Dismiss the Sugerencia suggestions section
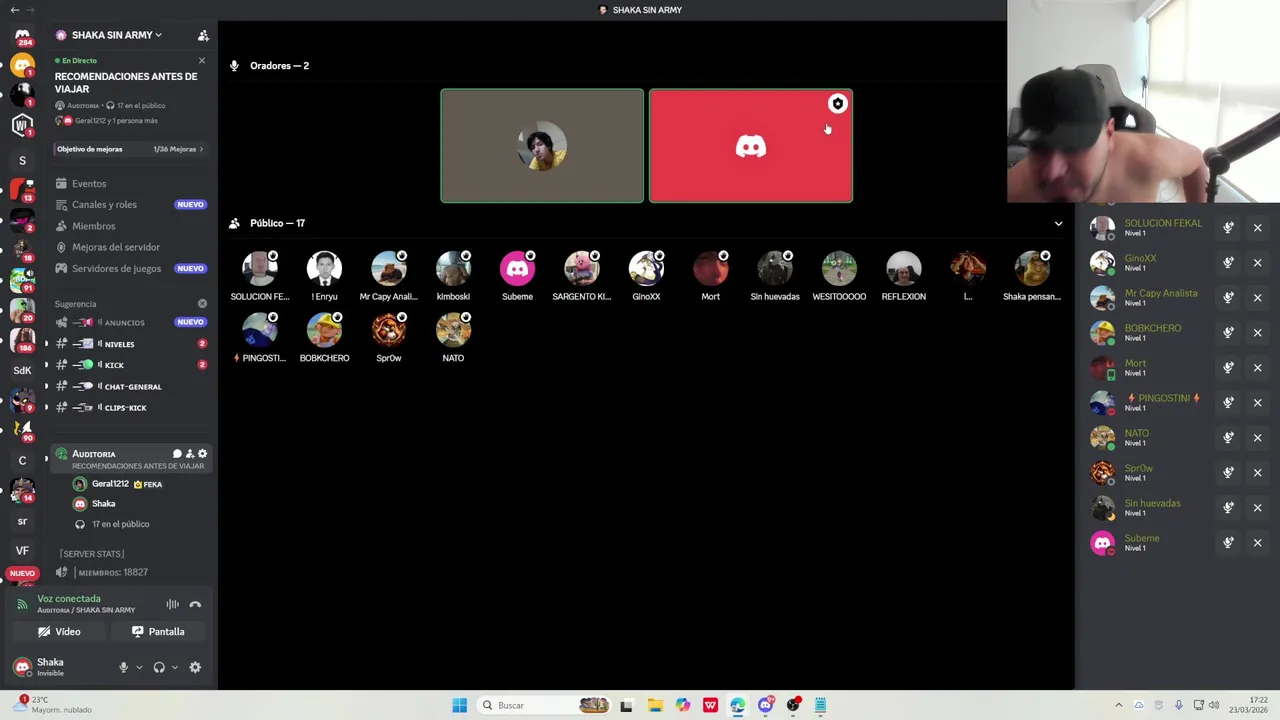 [202, 304]
